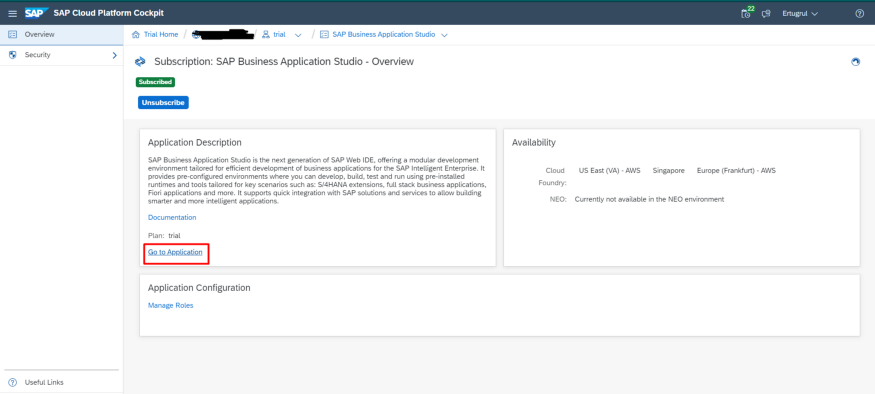Click 'Singapore' region text
Screen dimensions: 875x394
point(669,170)
